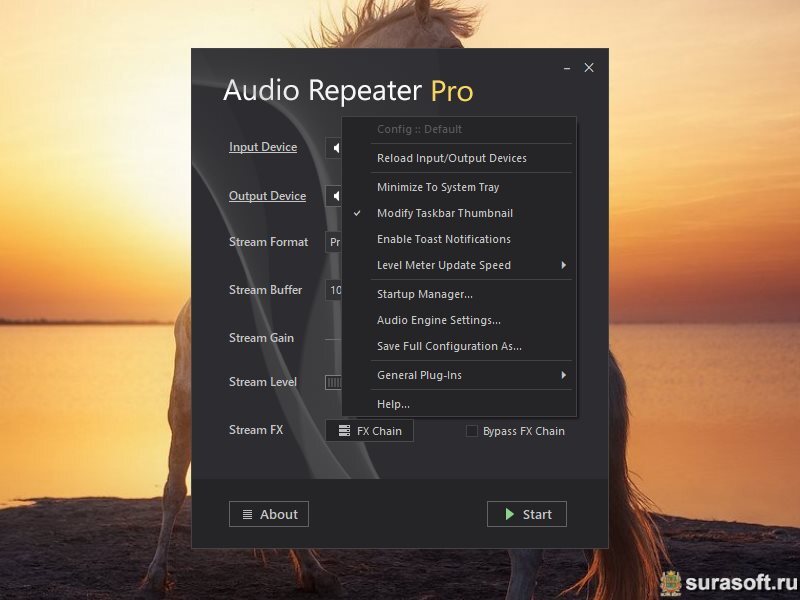Screen dimensions: 800x600
Task: Click the Output Device speaker icon
Action: (x=335, y=196)
